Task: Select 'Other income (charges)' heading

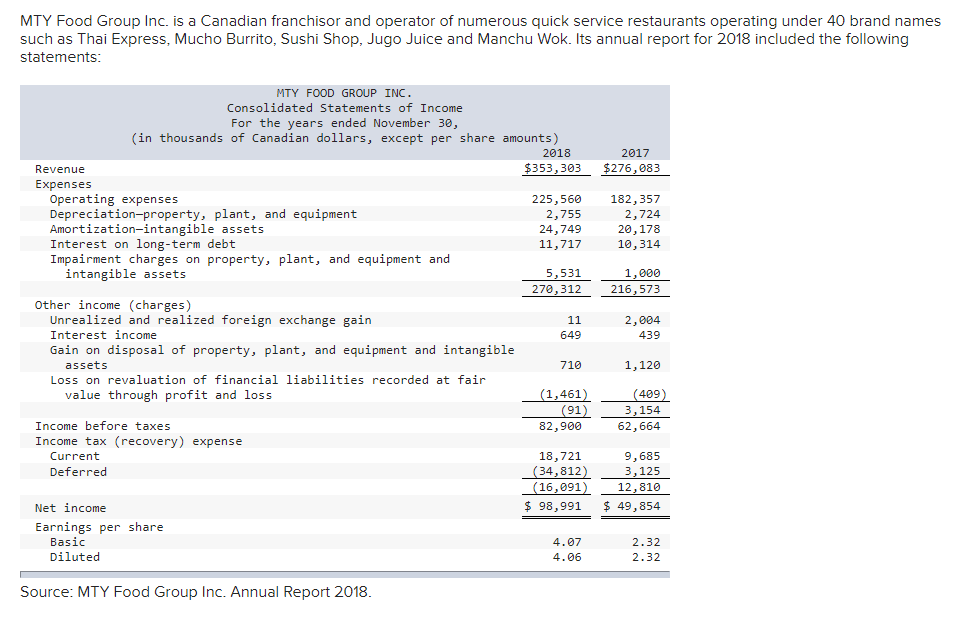Action: coord(113,305)
